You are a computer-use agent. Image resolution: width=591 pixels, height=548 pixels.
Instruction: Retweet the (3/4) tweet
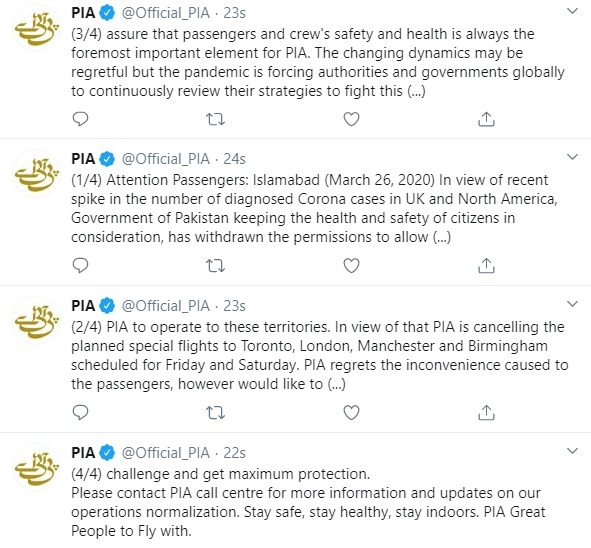216,119
